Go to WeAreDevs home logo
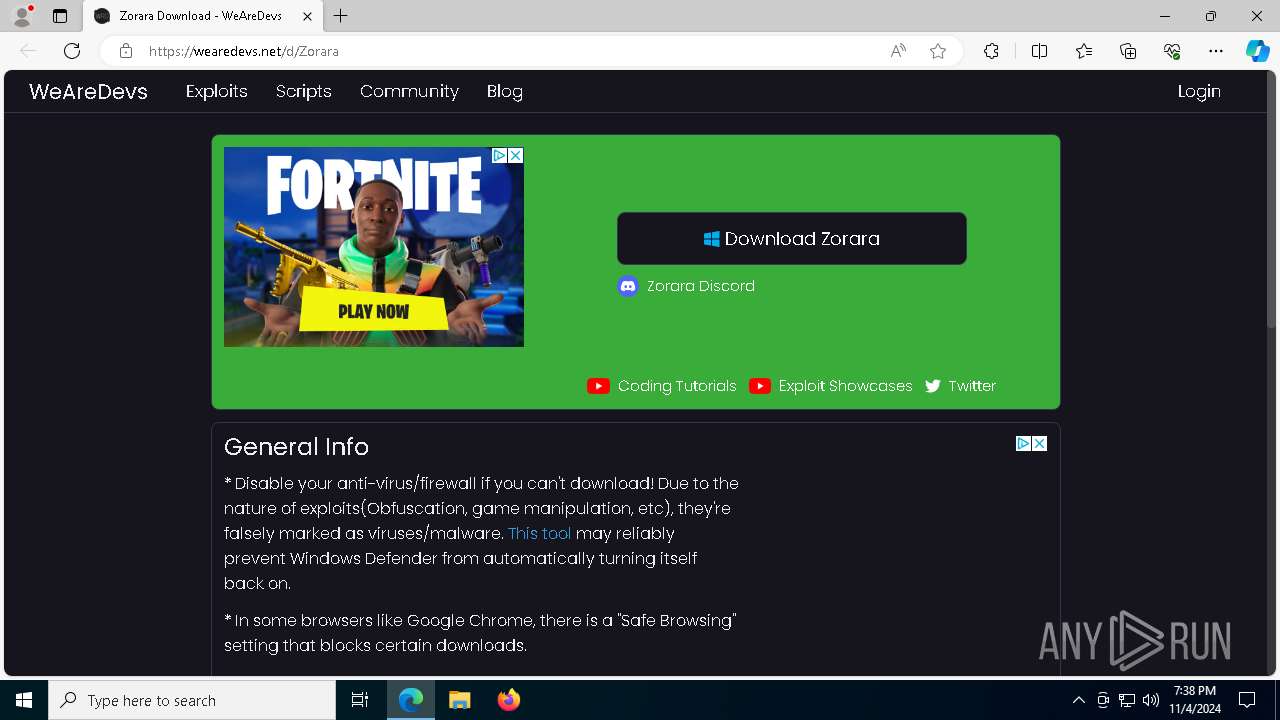Image resolution: width=1280 pixels, height=720 pixels. click(88, 92)
